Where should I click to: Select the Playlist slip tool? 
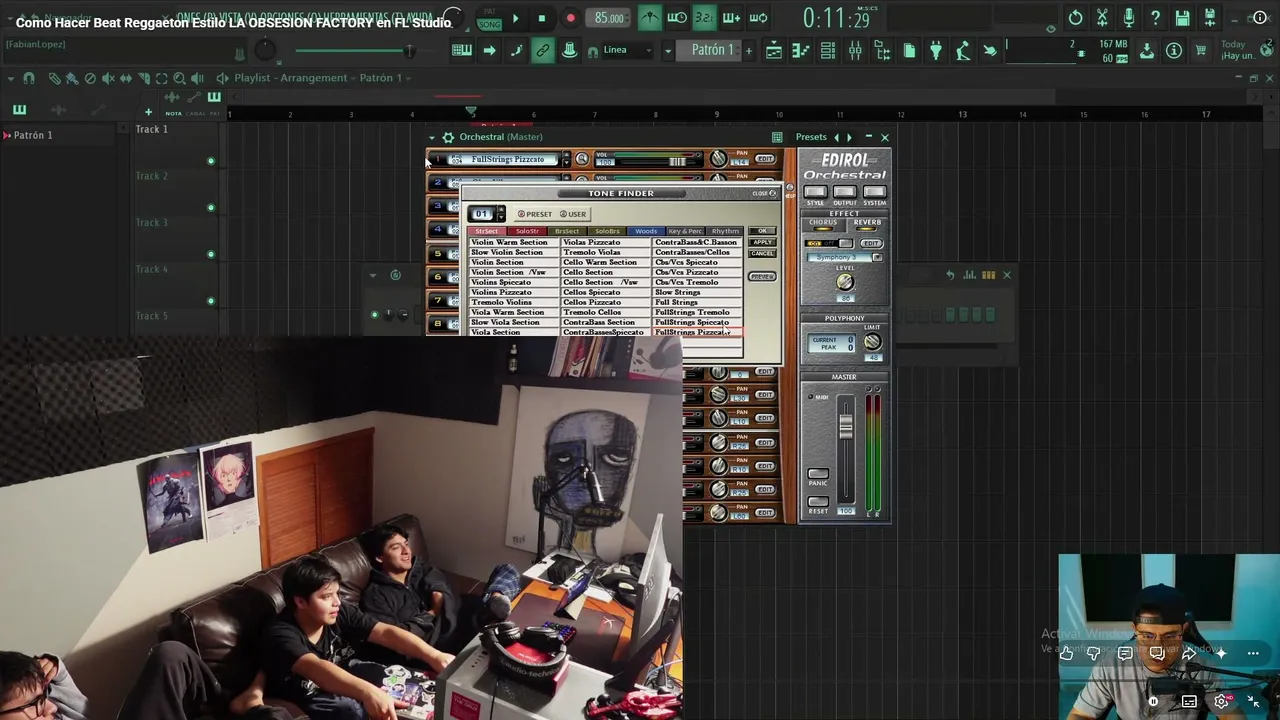click(x=126, y=78)
